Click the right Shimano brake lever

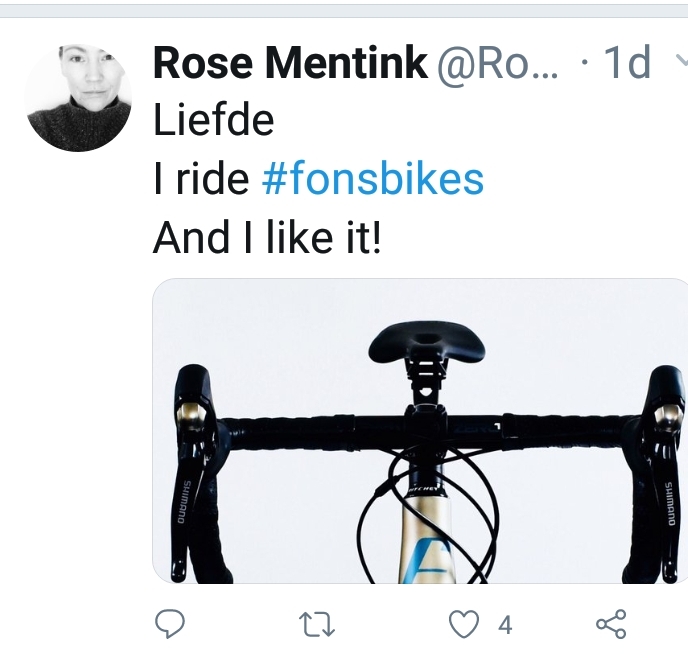(x=664, y=480)
